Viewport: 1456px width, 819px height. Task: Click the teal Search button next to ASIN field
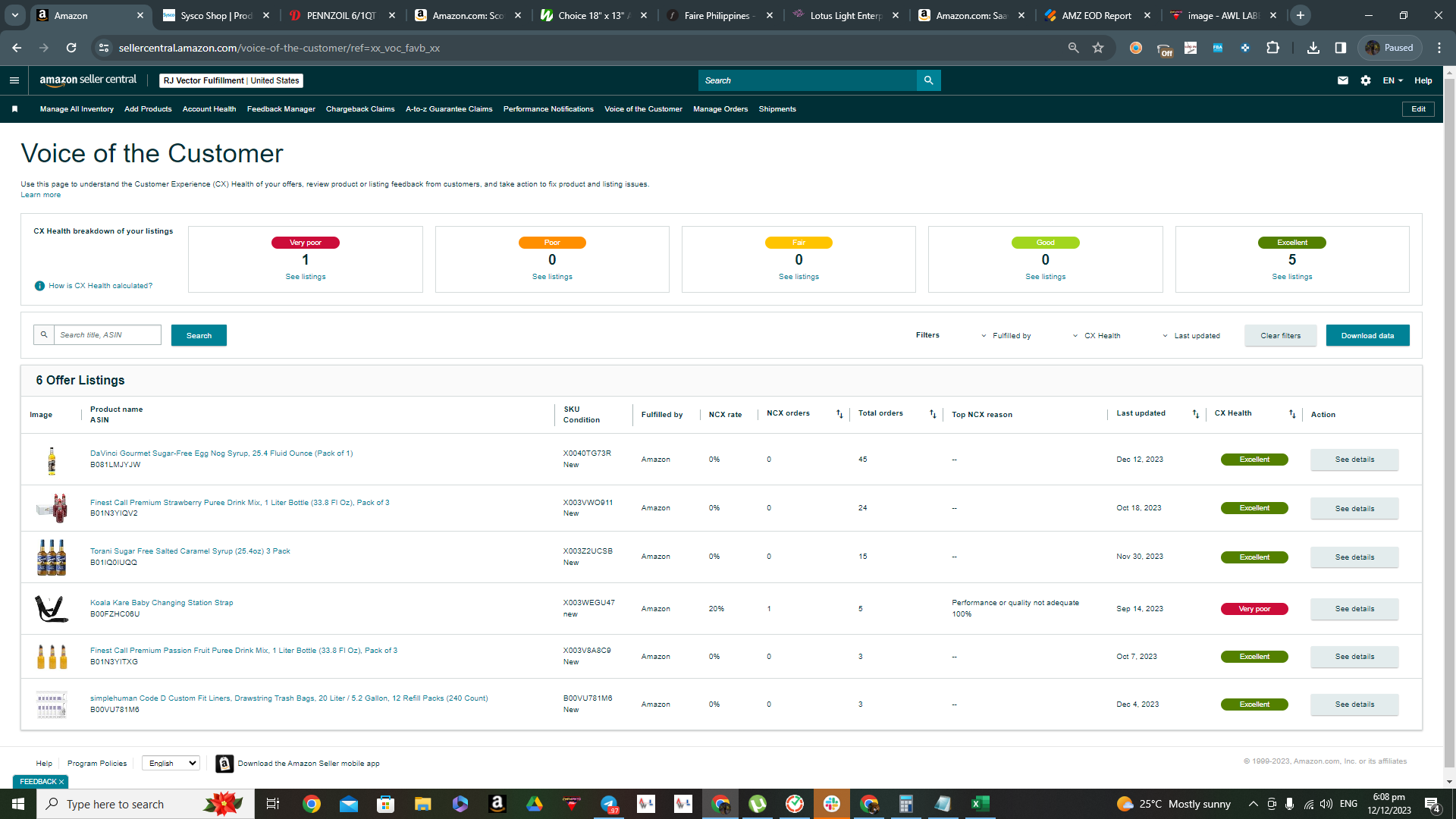pyautogui.click(x=199, y=335)
